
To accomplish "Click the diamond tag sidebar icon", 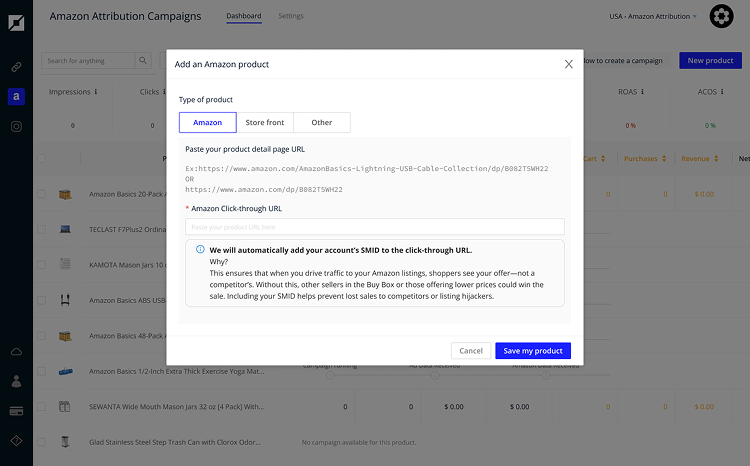I will click(16, 441).
